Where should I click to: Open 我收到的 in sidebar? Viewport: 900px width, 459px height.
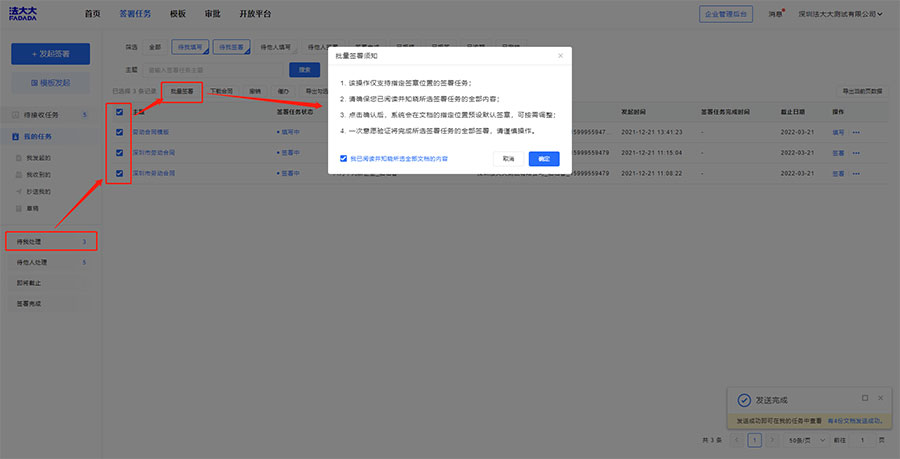coord(38,174)
